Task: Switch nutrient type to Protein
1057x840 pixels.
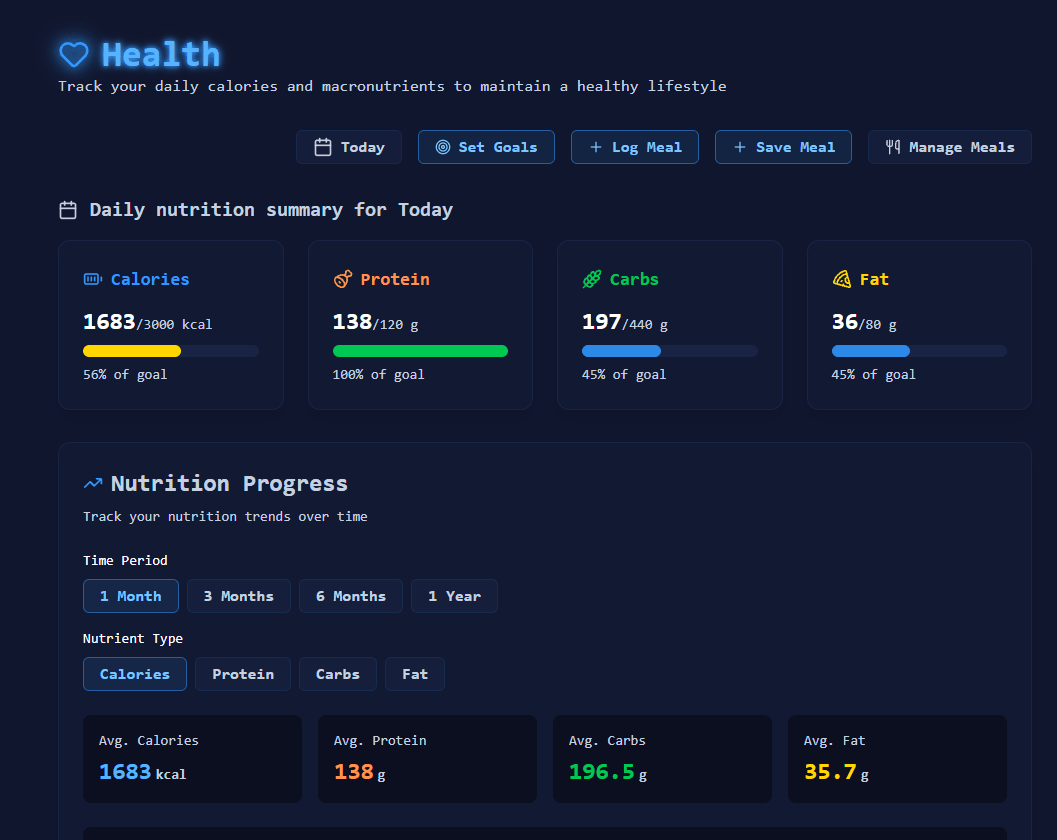Action: coord(243,674)
